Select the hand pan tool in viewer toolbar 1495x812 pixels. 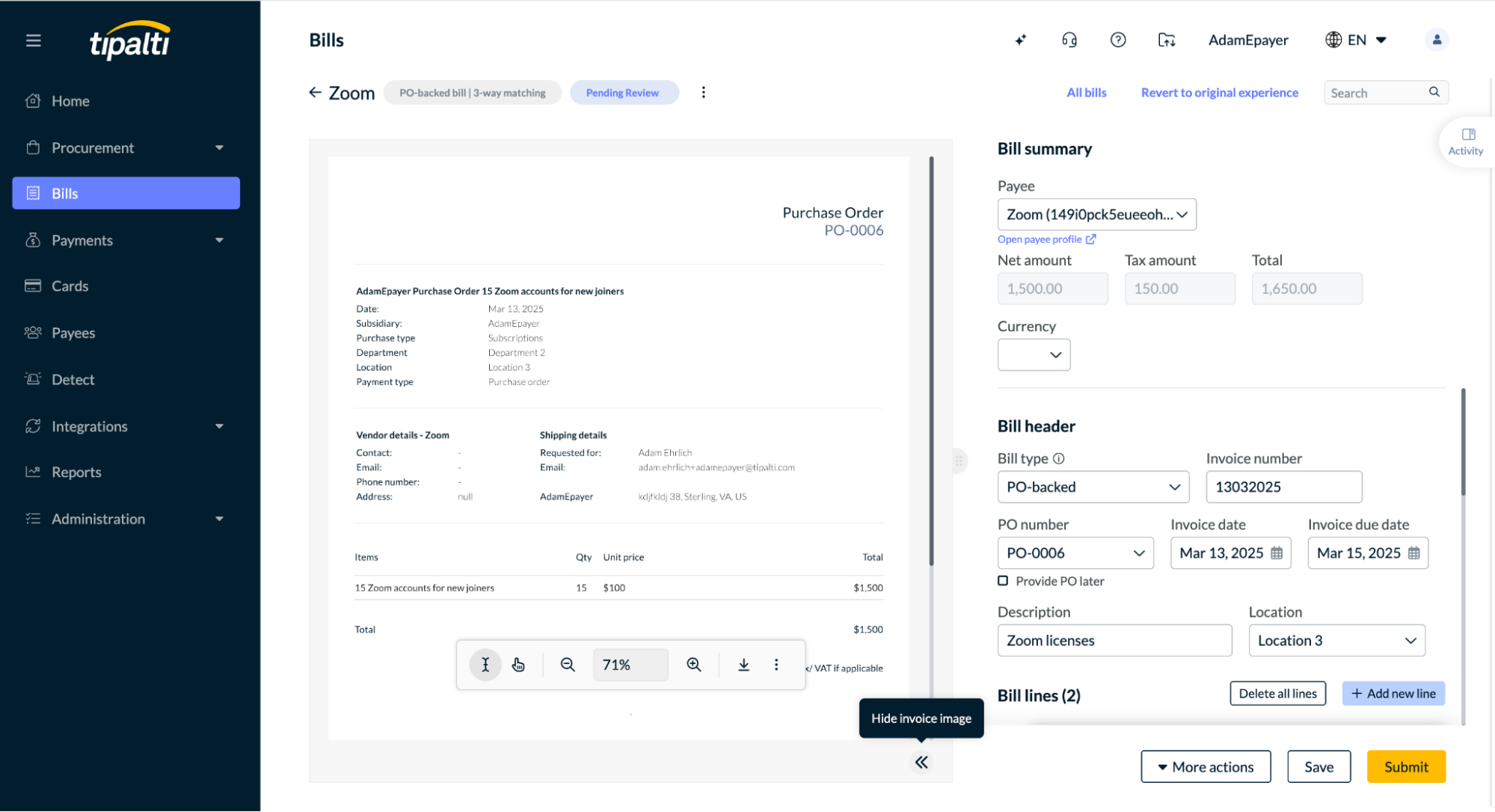(518, 665)
